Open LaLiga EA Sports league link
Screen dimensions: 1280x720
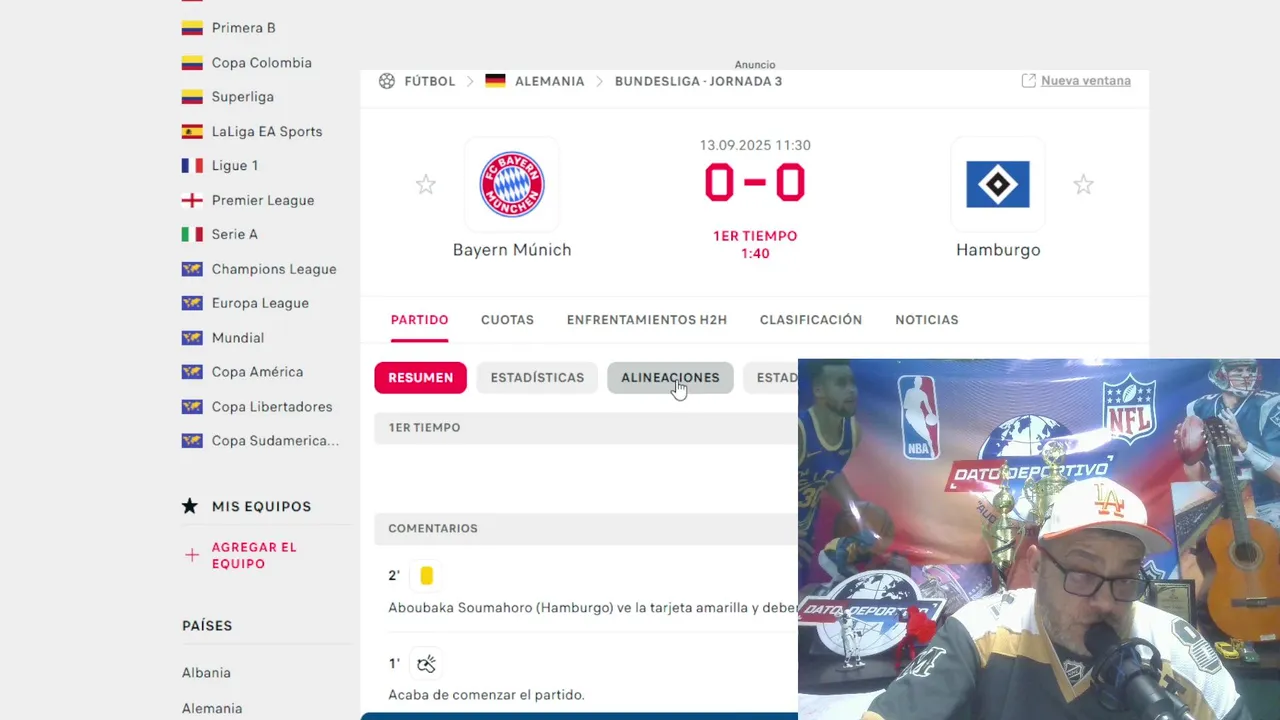pyautogui.click(x=267, y=131)
